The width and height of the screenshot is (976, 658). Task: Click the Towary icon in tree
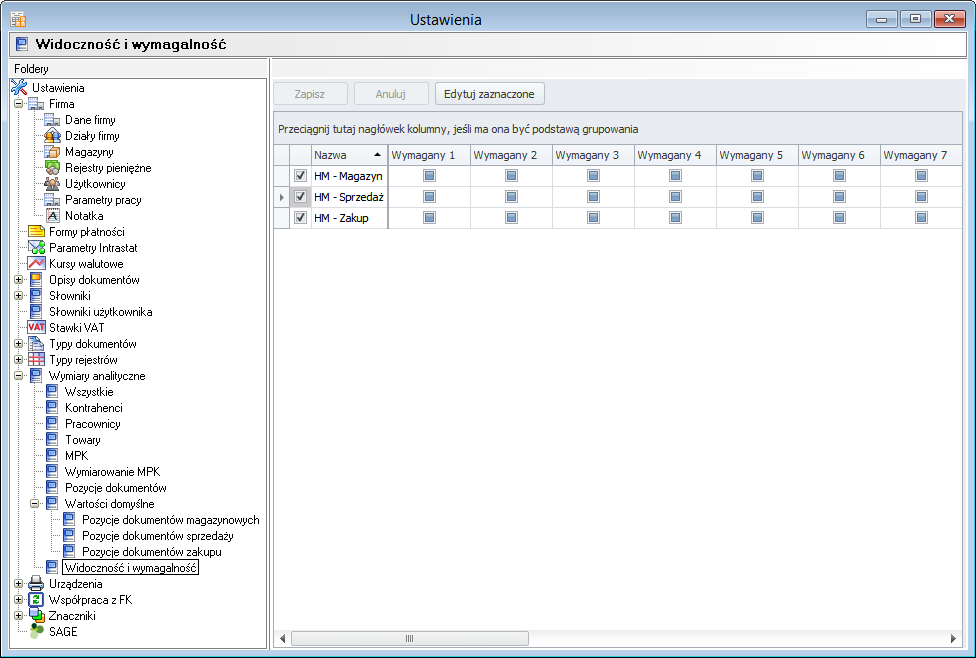coord(52,439)
